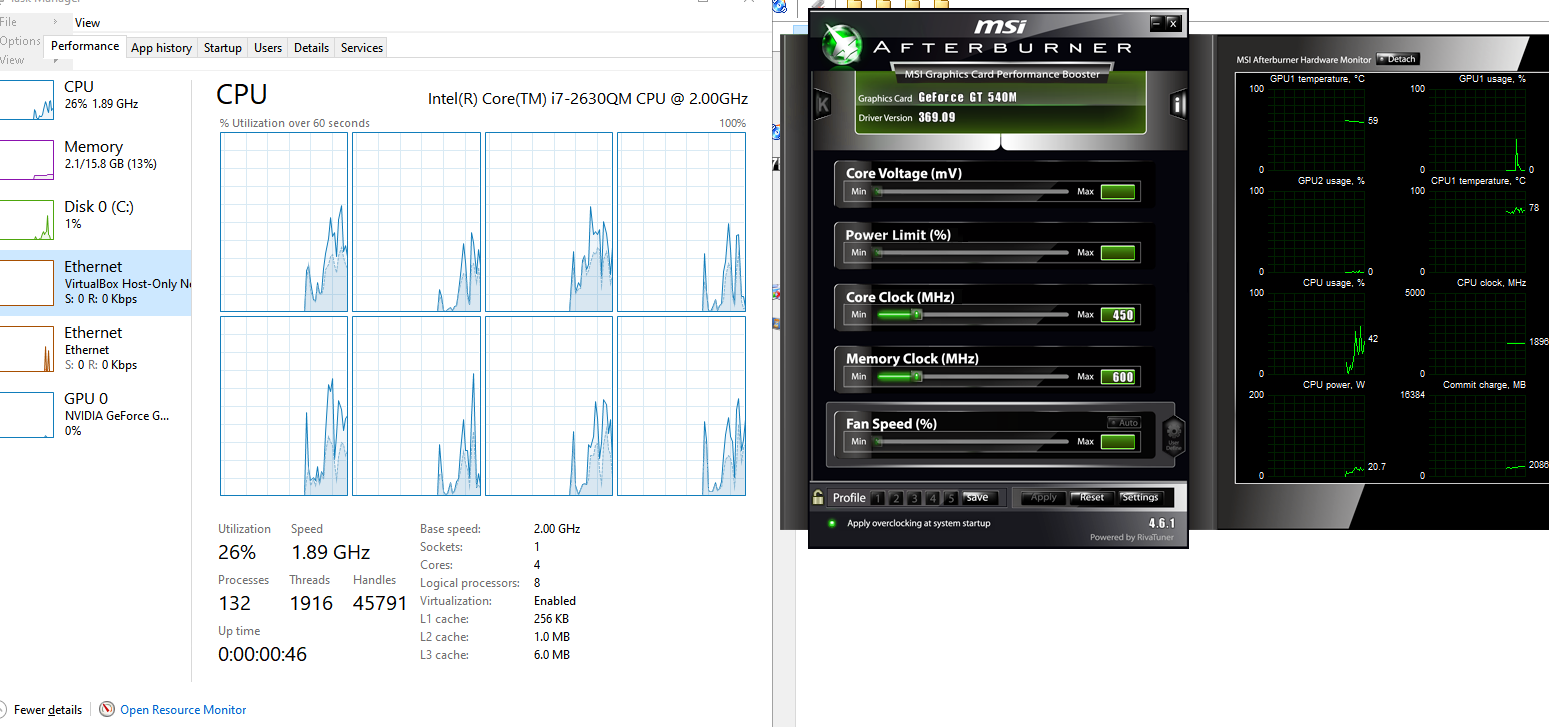This screenshot has height=727, width=1549.
Task: Click the Fewer details arrow icon
Action: point(4,709)
